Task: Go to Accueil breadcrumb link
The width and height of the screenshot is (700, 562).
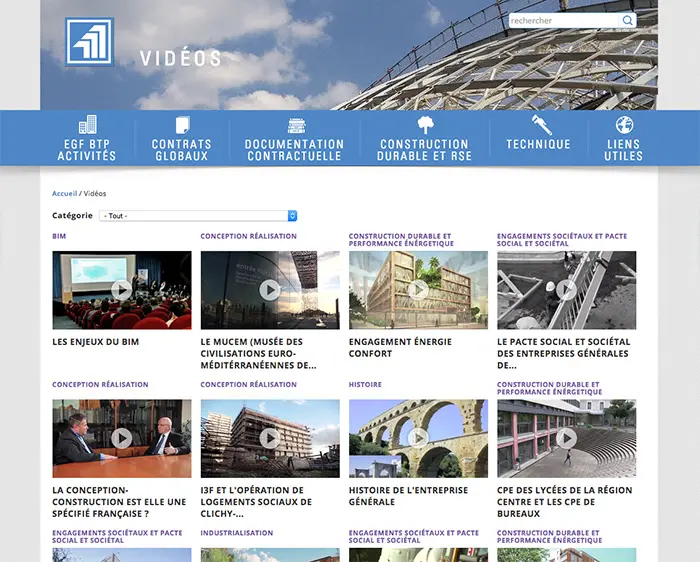Action: click(x=64, y=193)
